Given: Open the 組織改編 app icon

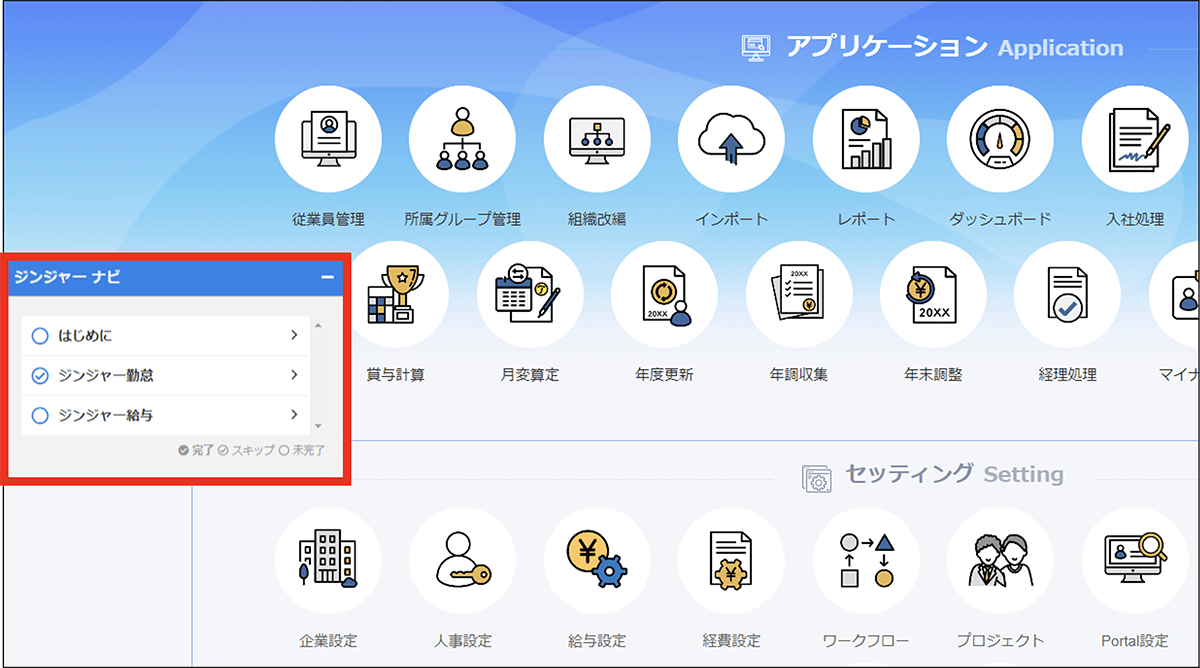Looking at the screenshot, I should click(x=597, y=139).
